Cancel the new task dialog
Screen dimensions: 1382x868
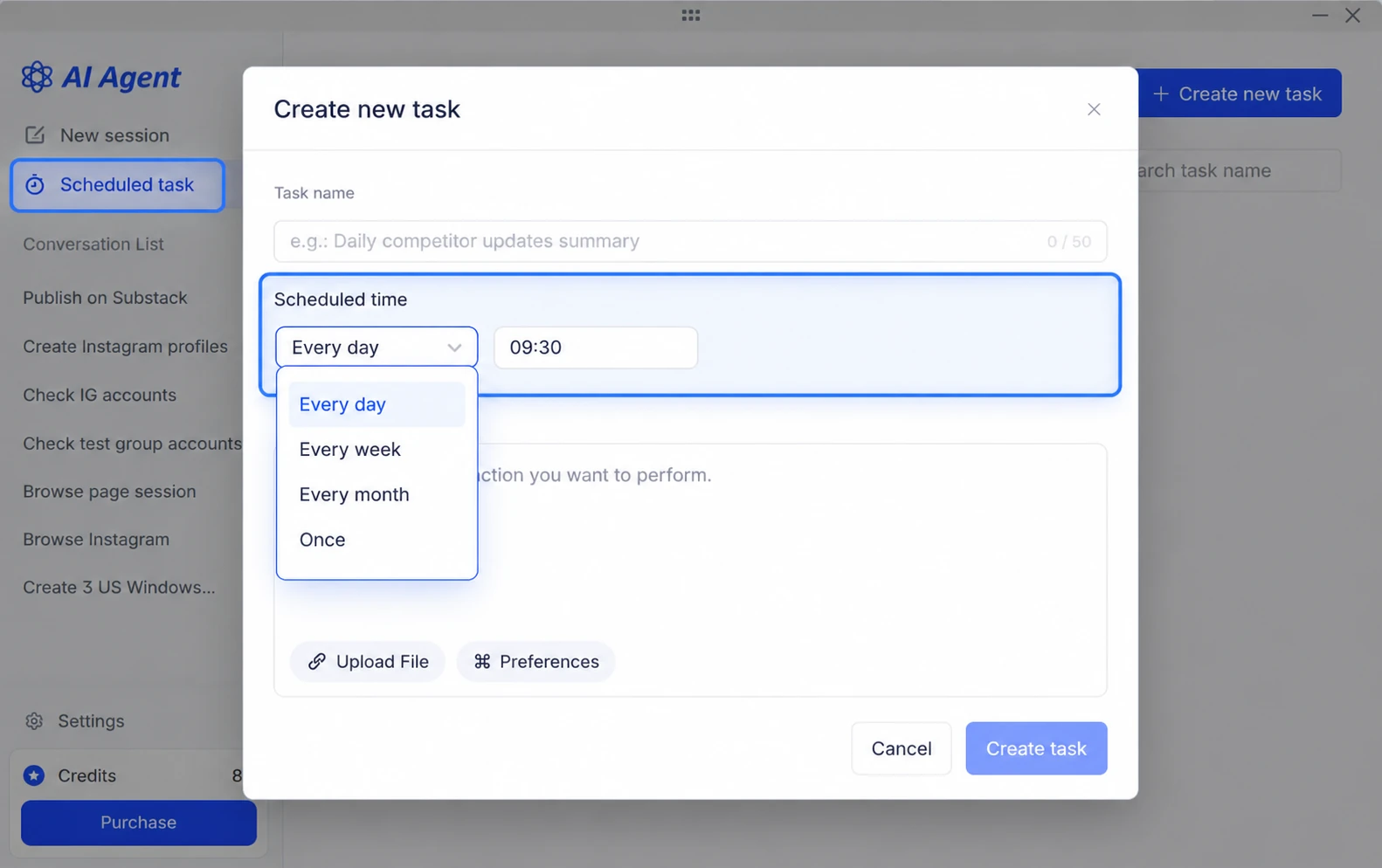(x=902, y=748)
